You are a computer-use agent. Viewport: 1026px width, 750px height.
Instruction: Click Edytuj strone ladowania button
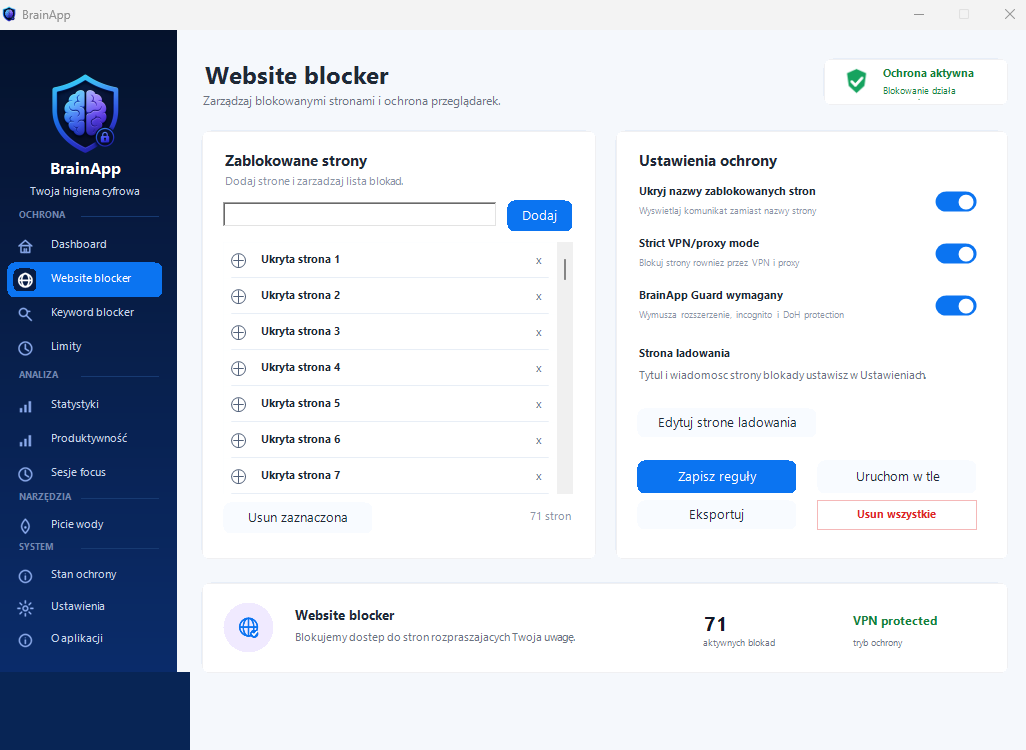click(x=727, y=423)
